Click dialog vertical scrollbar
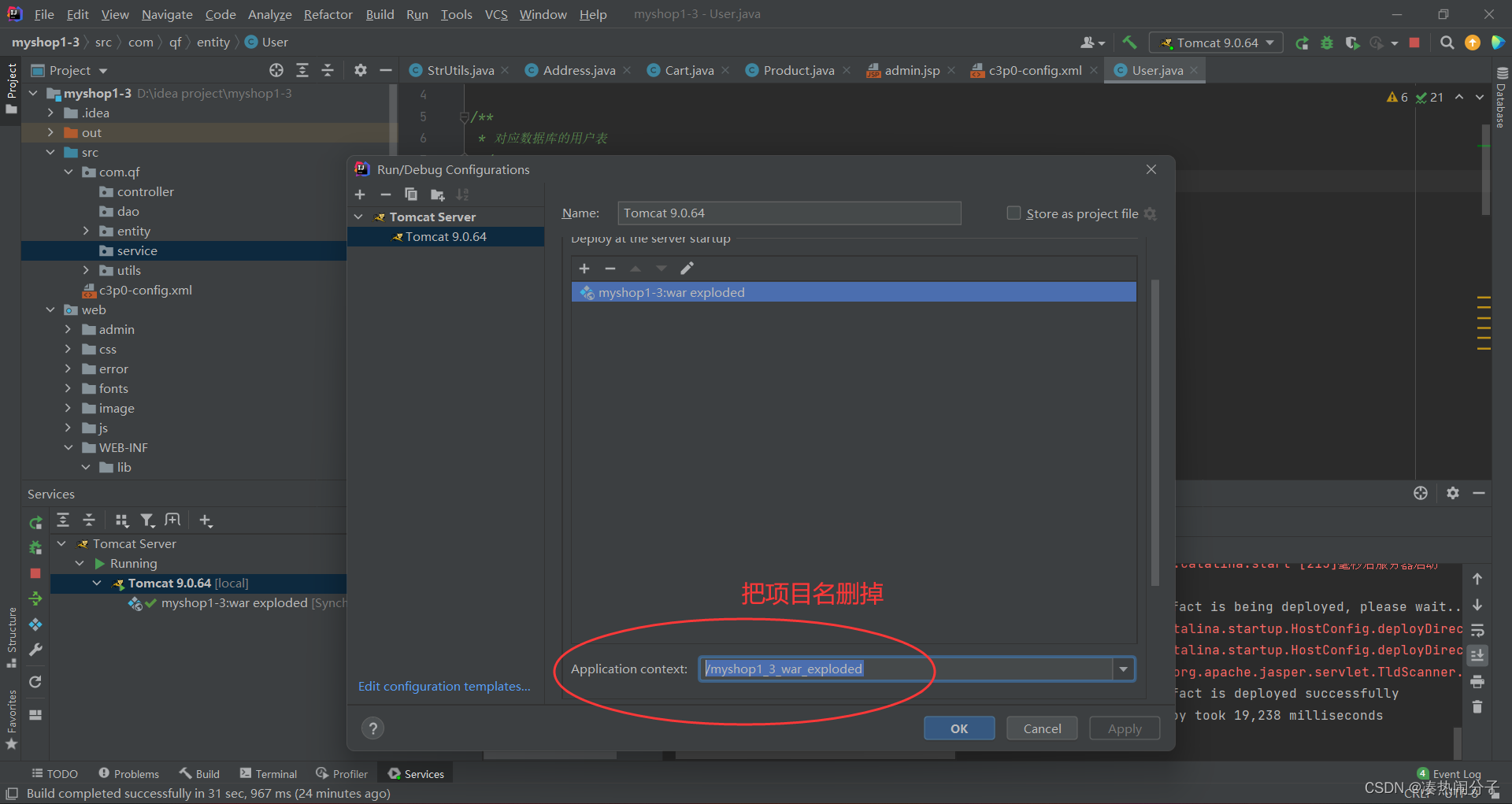The height and width of the screenshot is (804, 1512). pos(1155,433)
